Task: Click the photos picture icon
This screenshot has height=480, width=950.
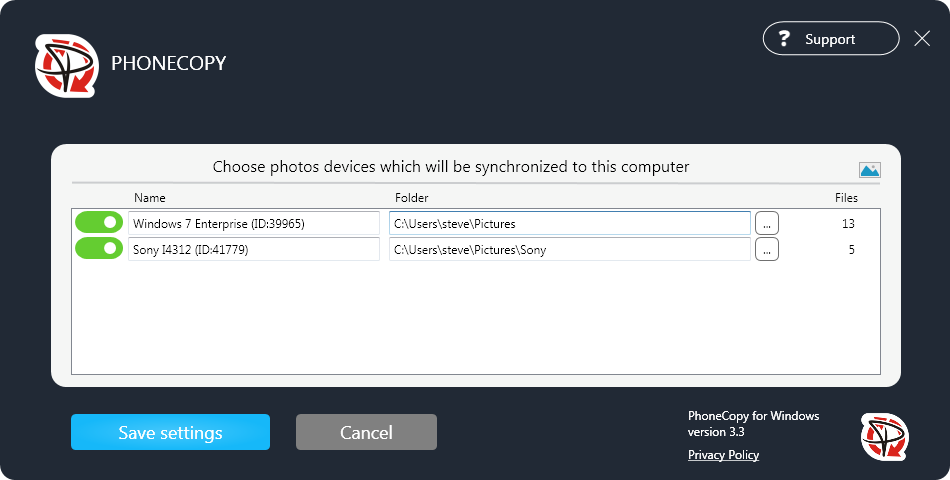Action: 869,170
